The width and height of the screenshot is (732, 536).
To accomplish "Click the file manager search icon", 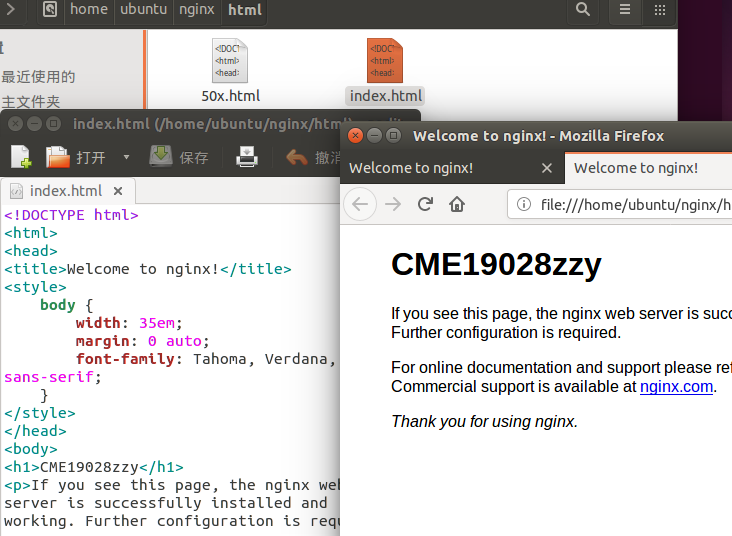I will (x=583, y=9).
